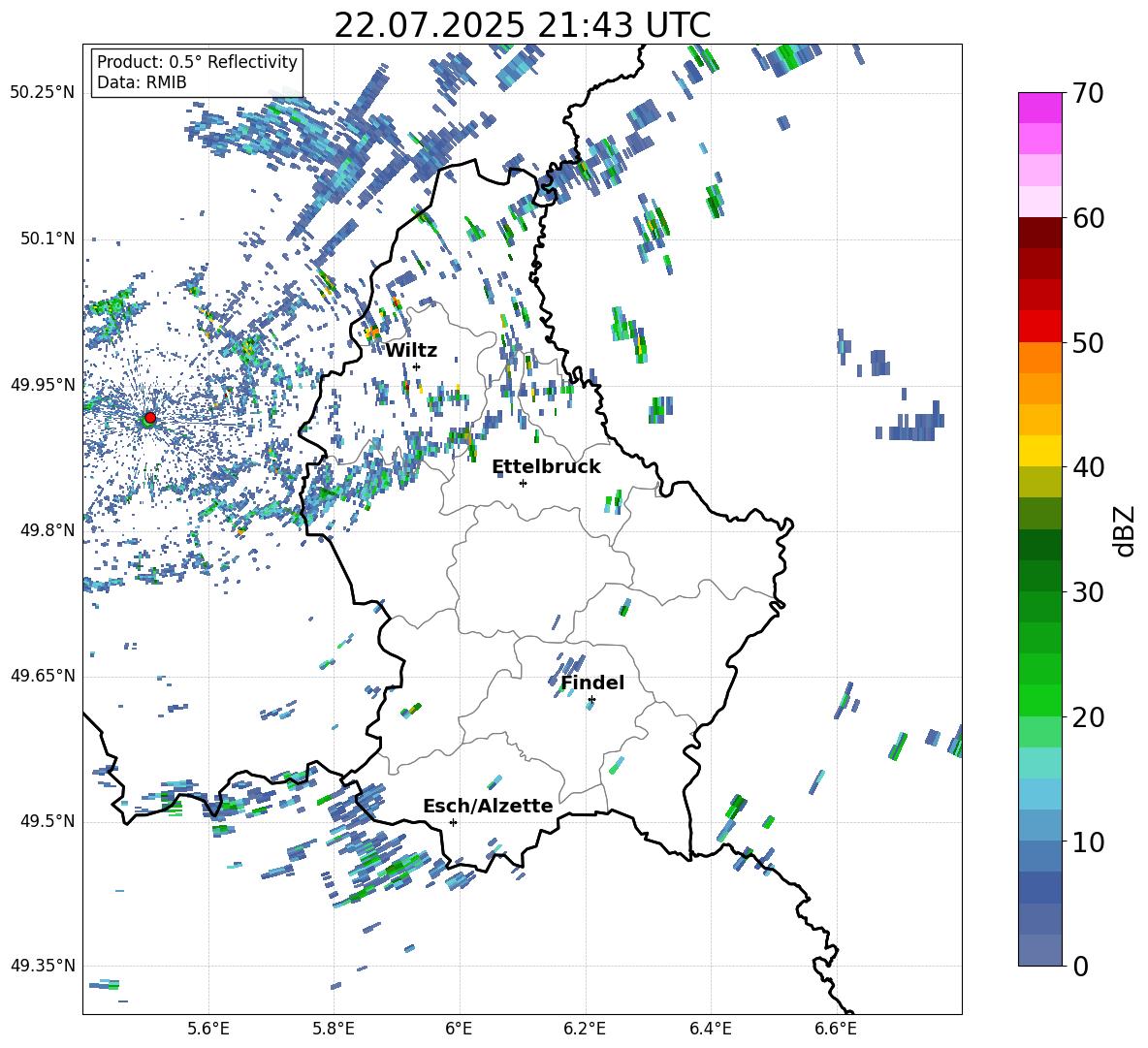
Task: Click the 0 tick on colorbar
Action: [1080, 967]
